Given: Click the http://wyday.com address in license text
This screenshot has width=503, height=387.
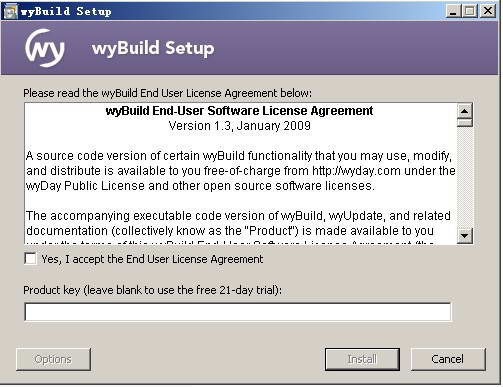Looking at the screenshot, I should tap(356, 171).
